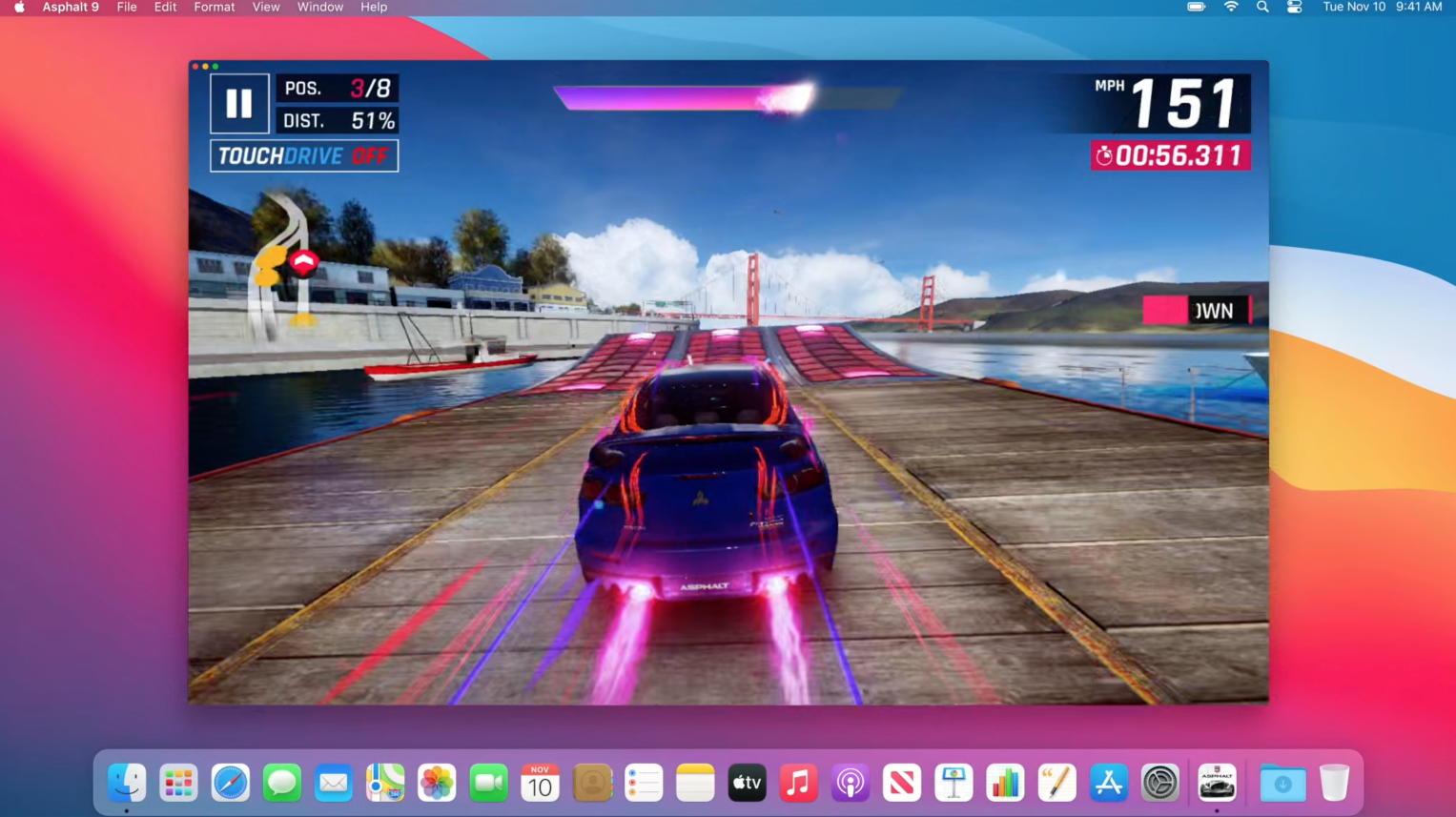
Task: Check the battery status icon
Action: (1196, 7)
